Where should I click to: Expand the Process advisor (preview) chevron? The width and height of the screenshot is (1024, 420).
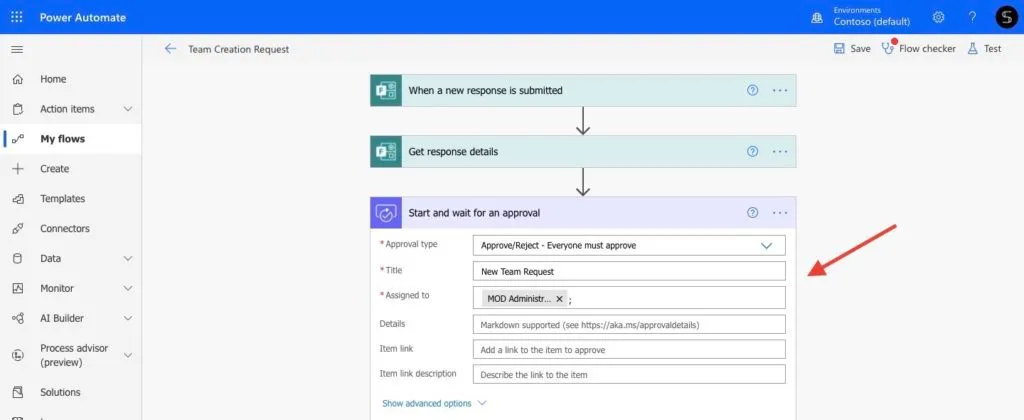pos(128,355)
